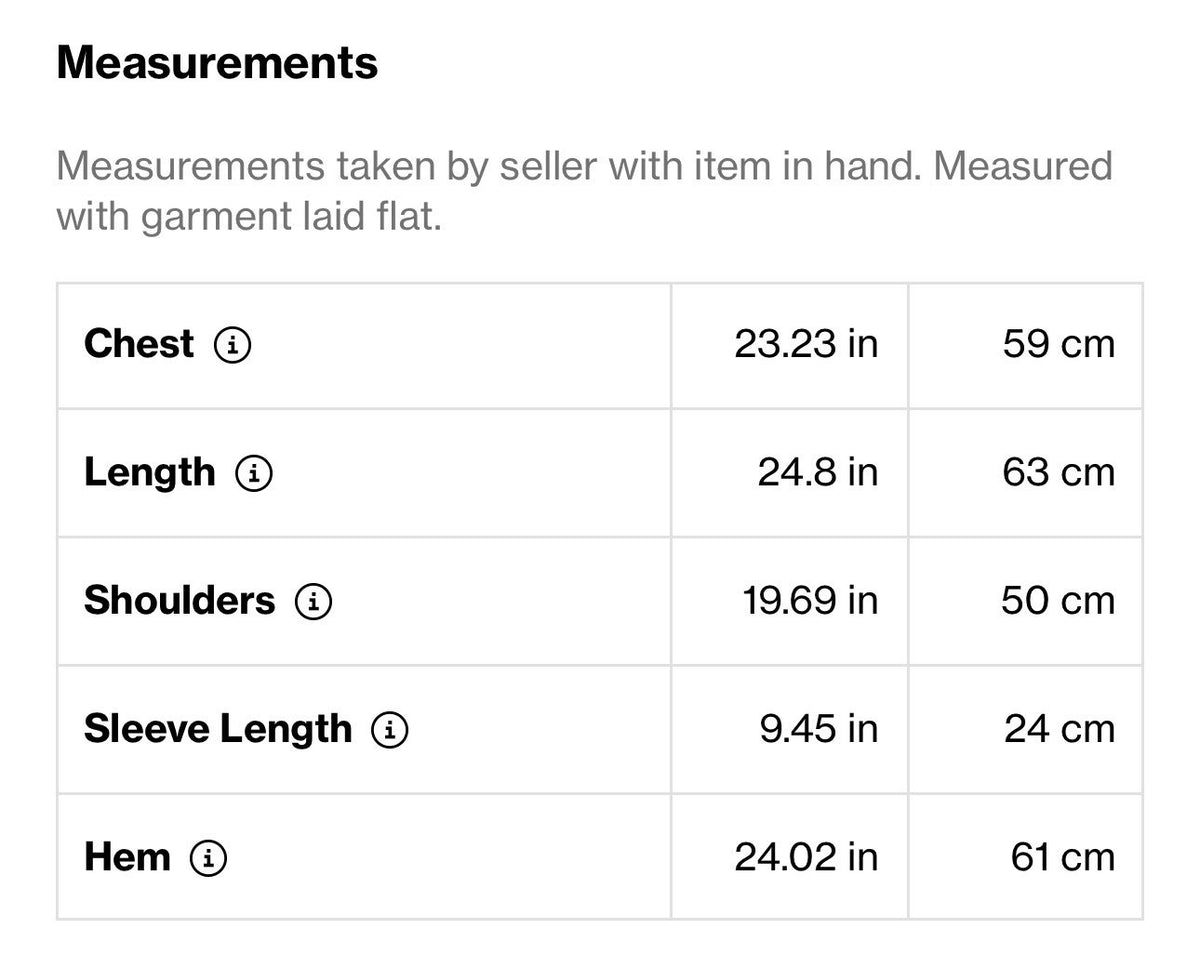Select the Shoulders row label
Screen dimensions: 1200x968
pos(179,601)
